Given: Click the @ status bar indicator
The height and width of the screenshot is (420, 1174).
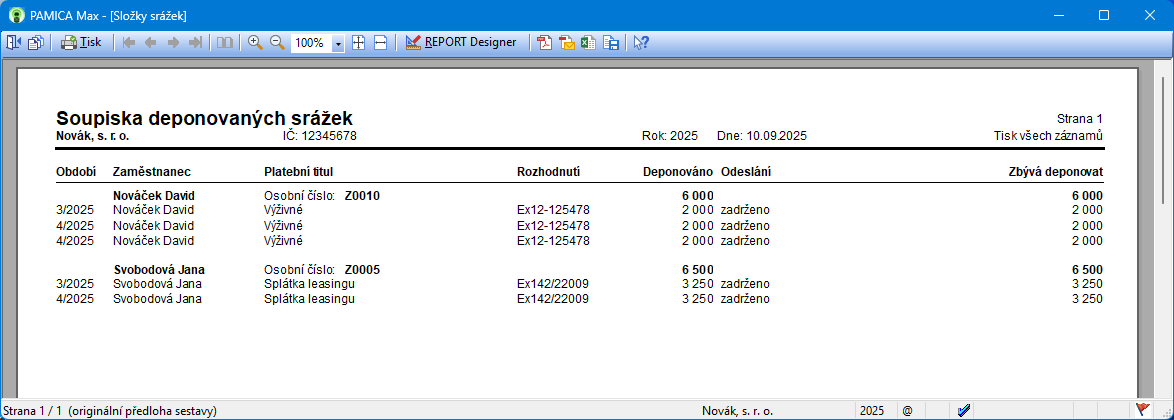Looking at the screenshot, I should coord(907,410).
